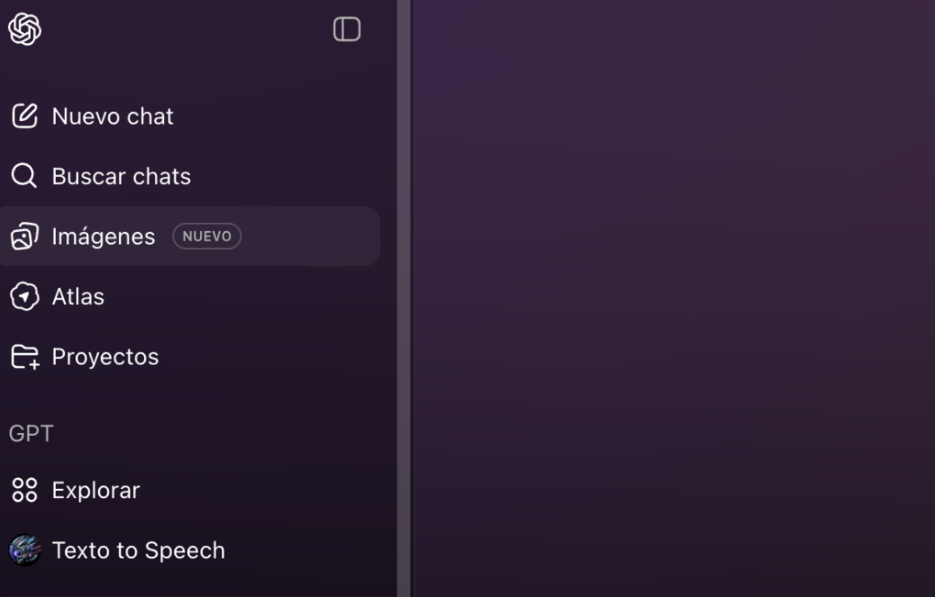Click the Texto to Speech avatar thumbnail
Screen dimensions: 935x597
24,550
